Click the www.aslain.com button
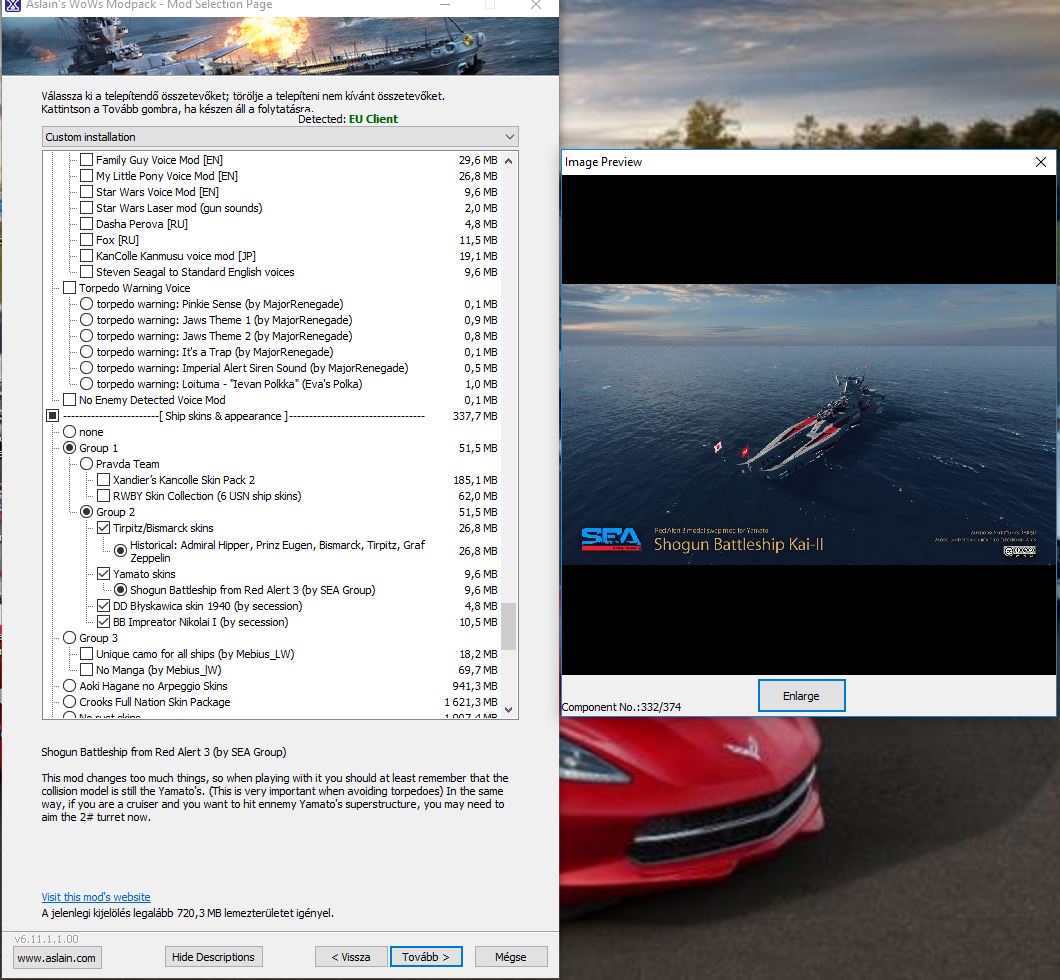The width and height of the screenshot is (1060, 980). pos(57,958)
